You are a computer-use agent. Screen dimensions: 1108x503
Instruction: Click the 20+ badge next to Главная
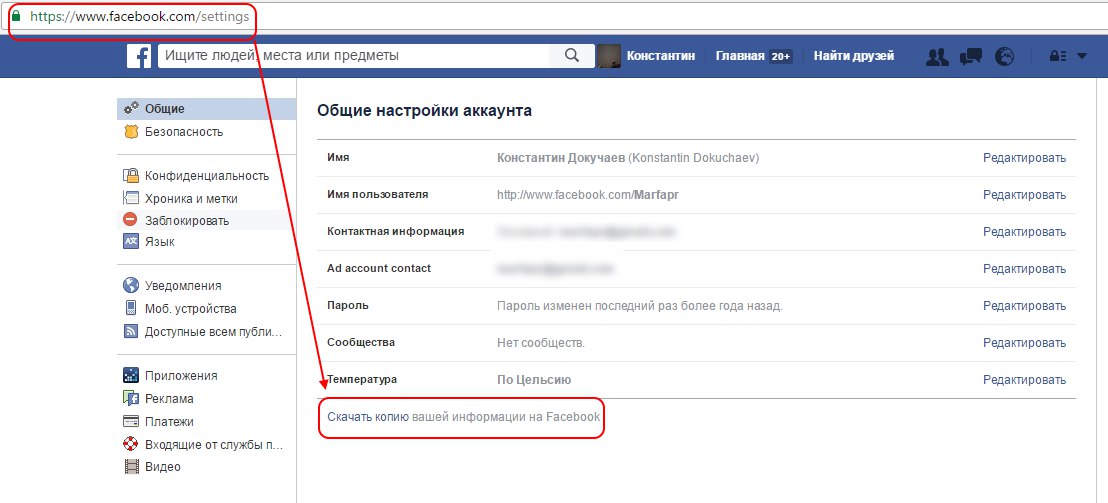[x=780, y=57]
